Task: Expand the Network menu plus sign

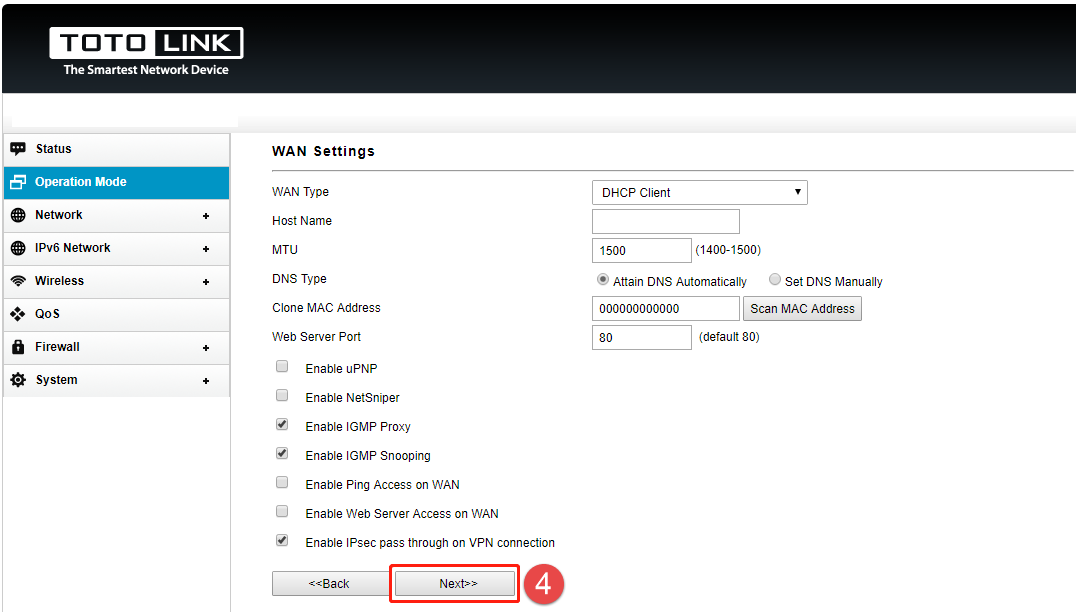Action: tap(206, 216)
